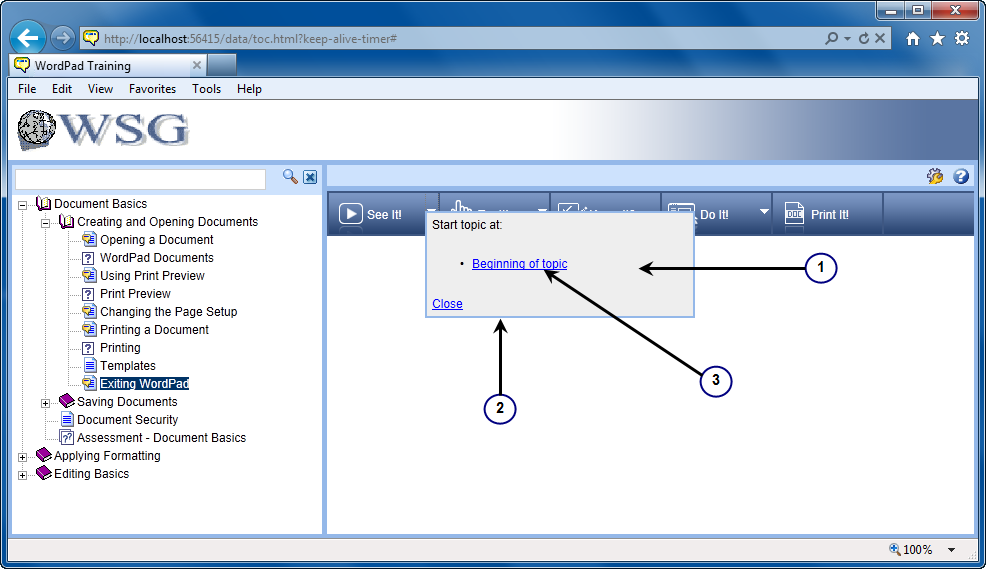Screen dimensions: 986x569
Task: Click the Refresh icon in address bar
Action: coord(864,38)
